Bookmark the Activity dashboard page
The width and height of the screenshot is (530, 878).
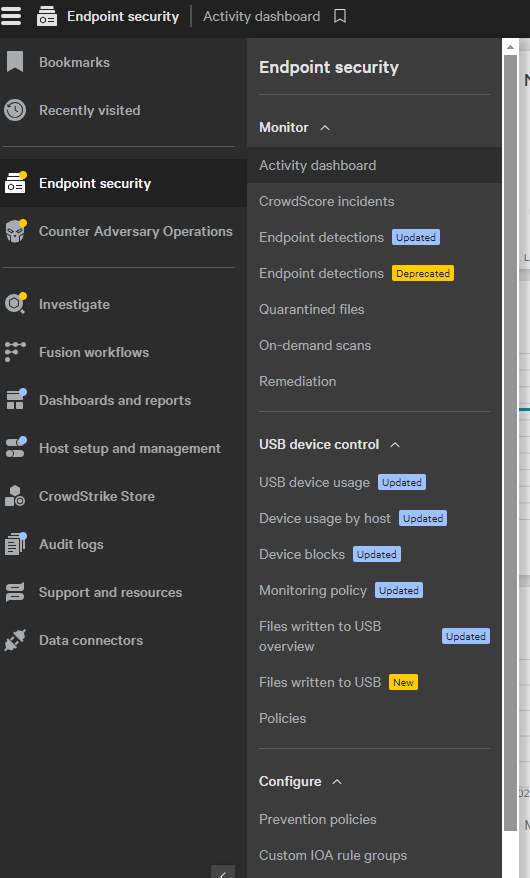(340, 16)
